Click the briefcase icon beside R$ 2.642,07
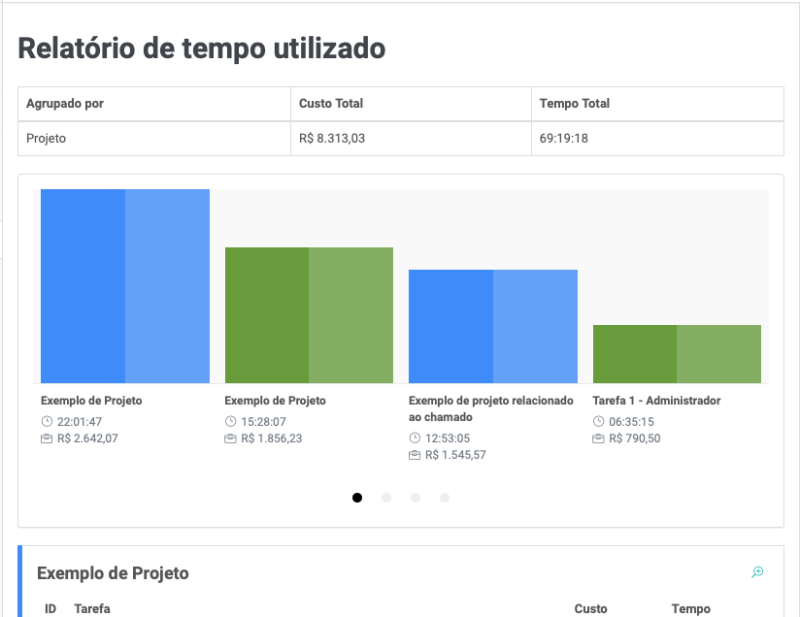 point(47,438)
